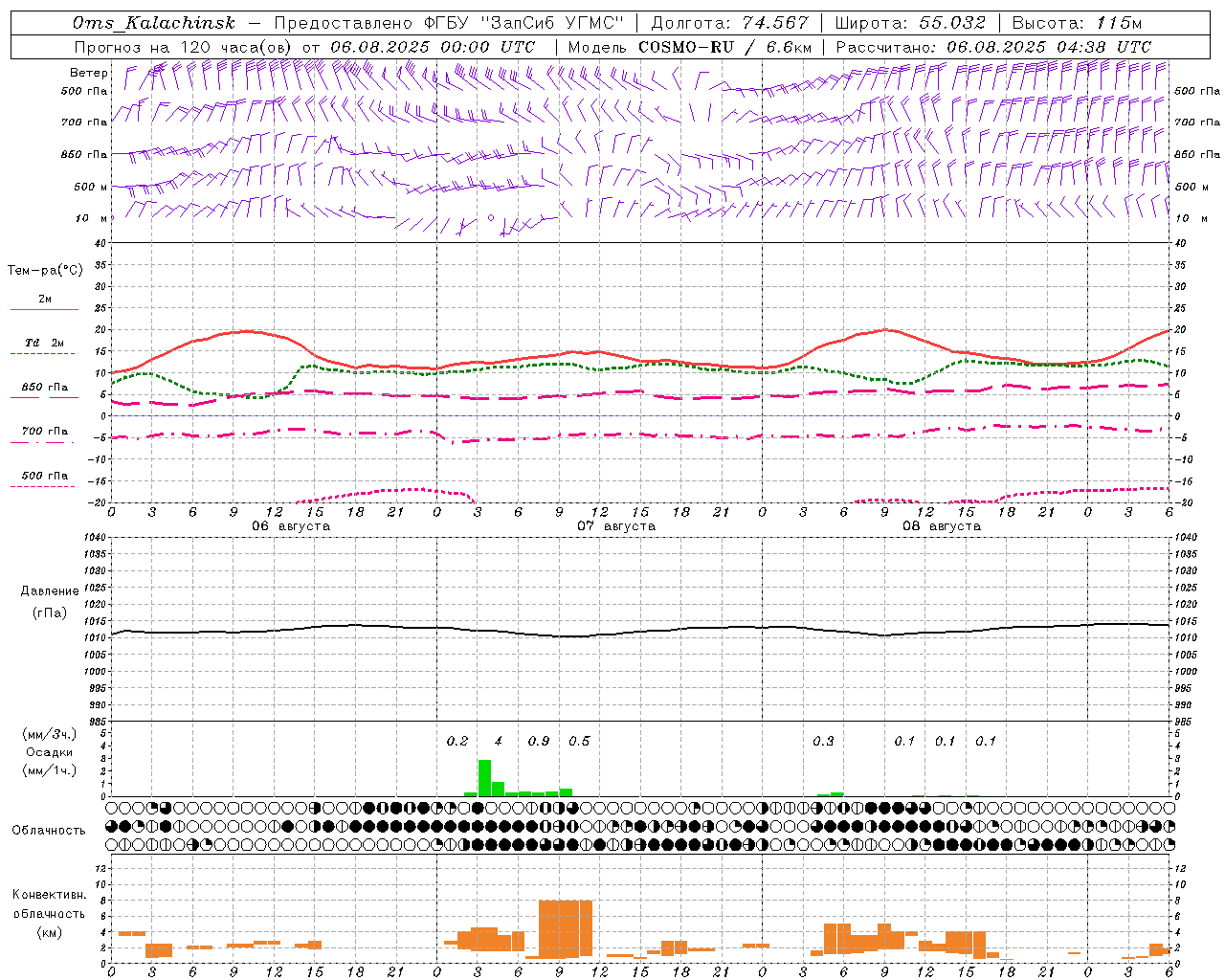
Task: Click the 0.3 precipitation total
Action: 823,741
